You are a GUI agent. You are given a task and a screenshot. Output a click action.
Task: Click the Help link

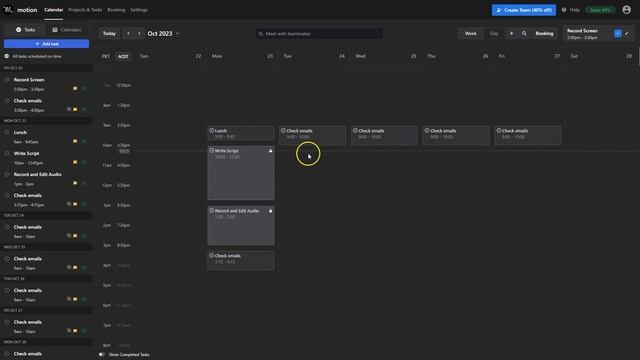574,10
